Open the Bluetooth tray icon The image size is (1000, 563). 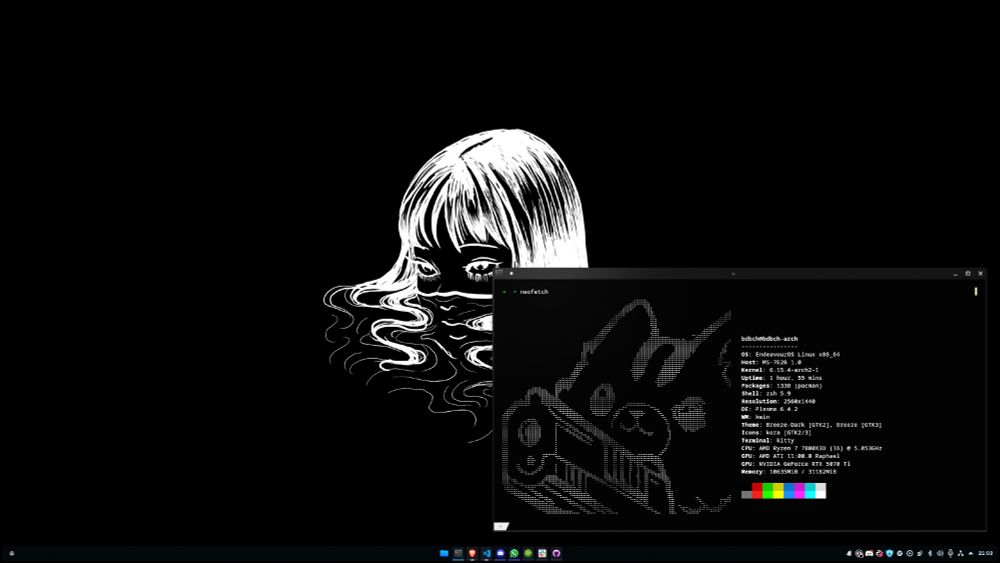click(x=930, y=553)
